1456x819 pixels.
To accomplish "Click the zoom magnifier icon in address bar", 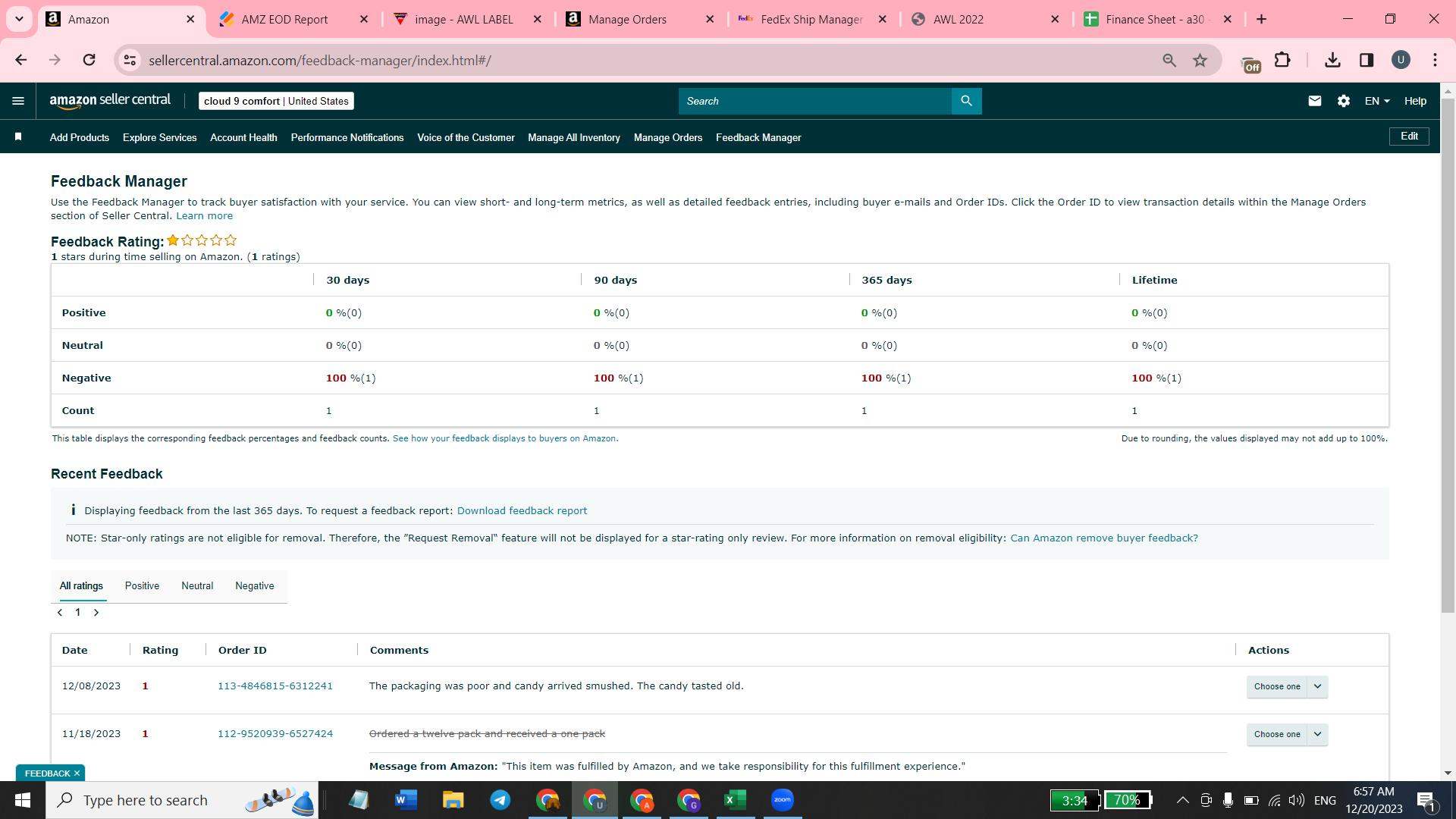I will click(1169, 60).
